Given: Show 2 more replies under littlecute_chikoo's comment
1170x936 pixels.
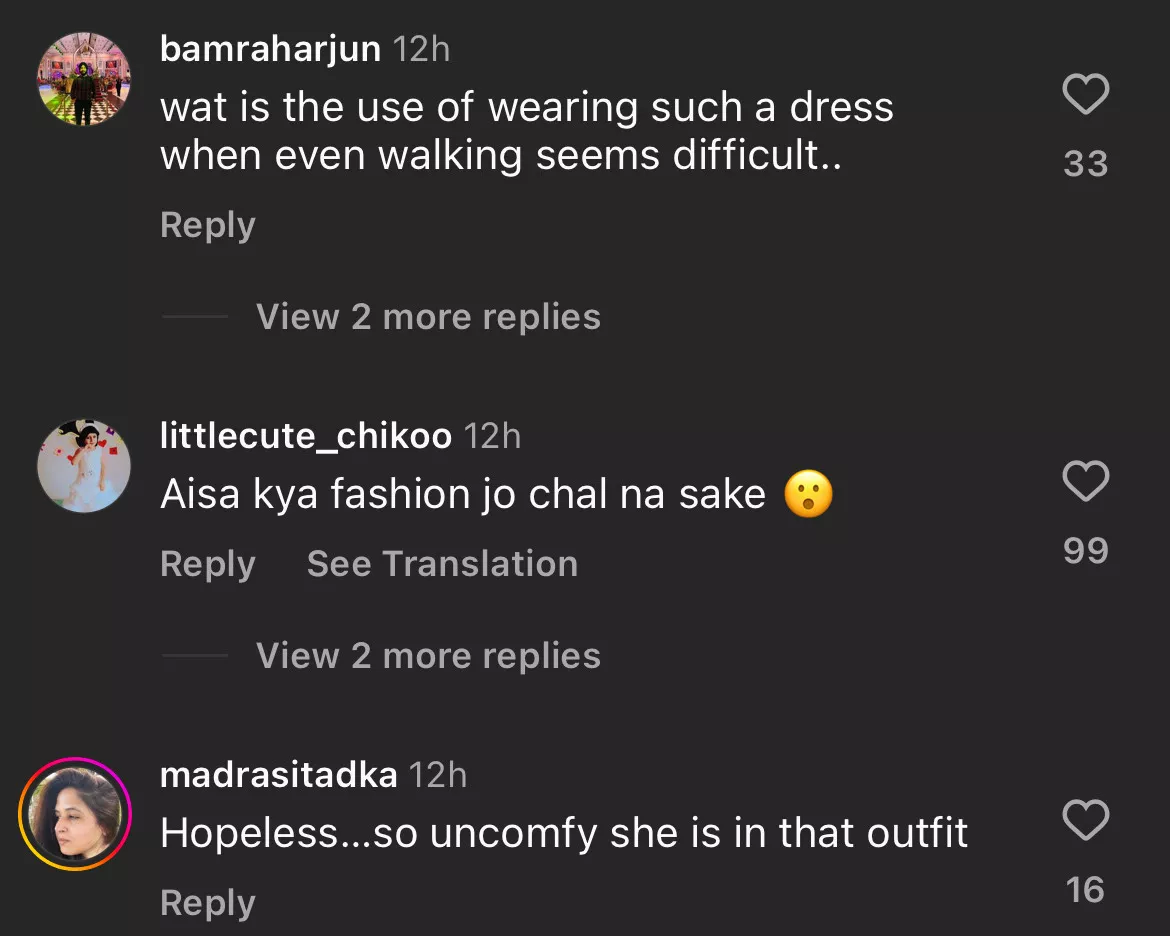Looking at the screenshot, I should click(x=428, y=656).
